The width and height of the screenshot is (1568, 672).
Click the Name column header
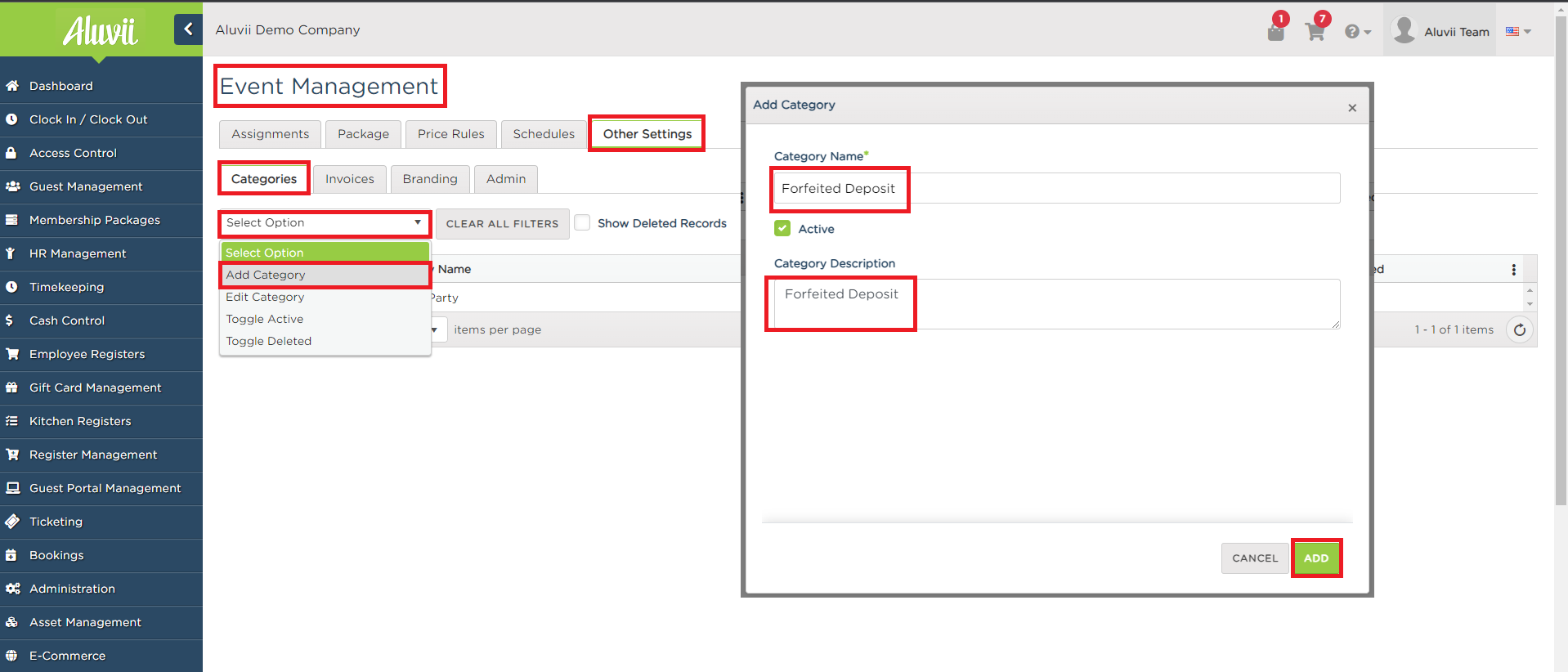click(455, 269)
